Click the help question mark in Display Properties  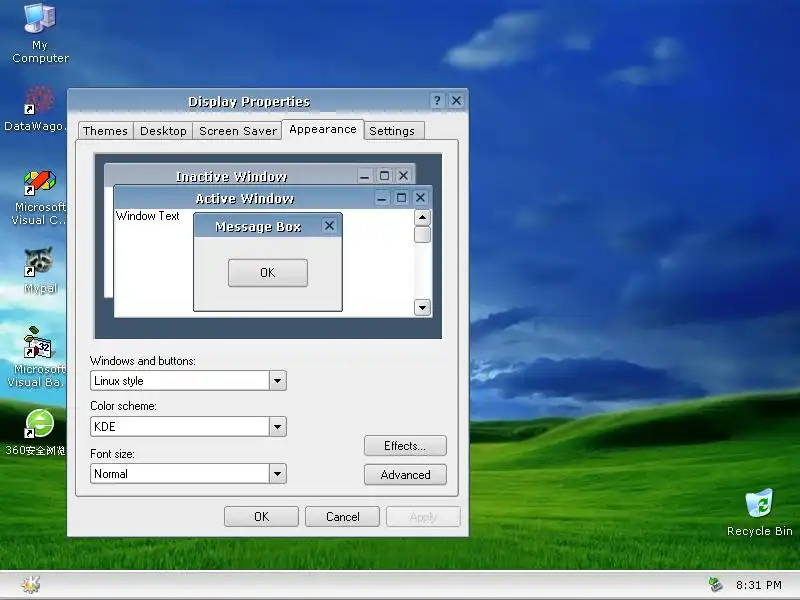pyautogui.click(x=437, y=101)
